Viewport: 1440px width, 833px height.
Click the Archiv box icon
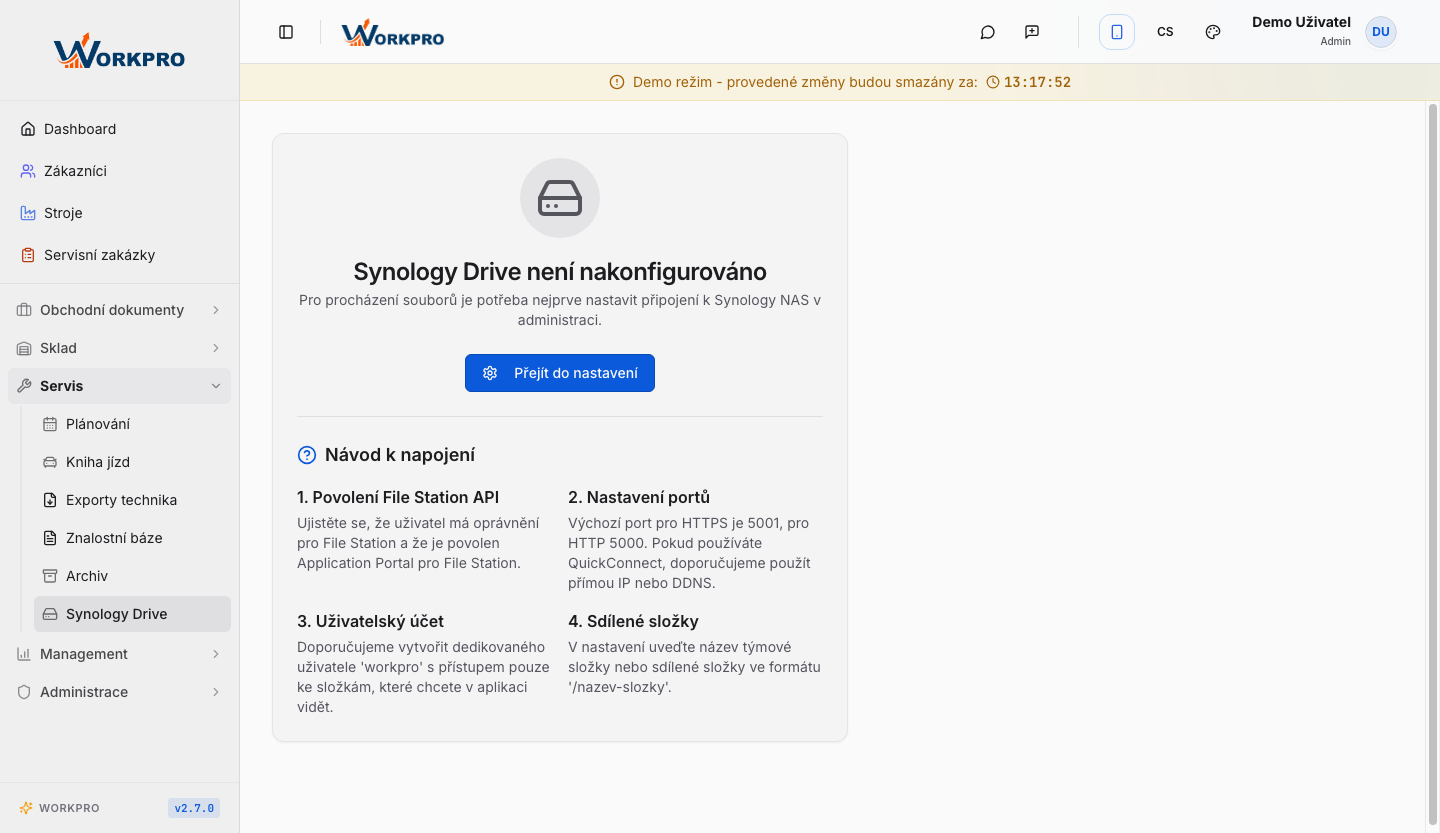[x=50, y=576]
